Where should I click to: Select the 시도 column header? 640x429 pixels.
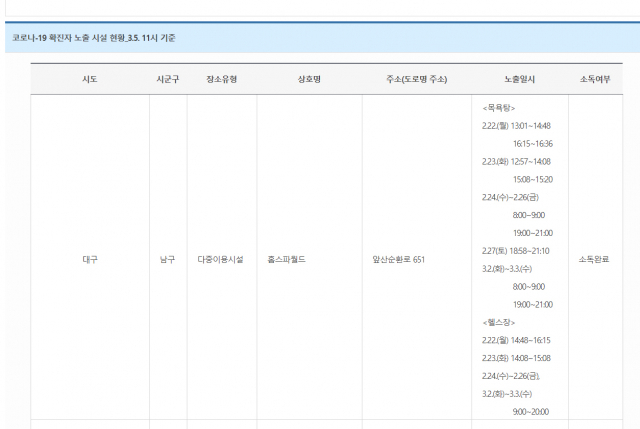(90, 79)
